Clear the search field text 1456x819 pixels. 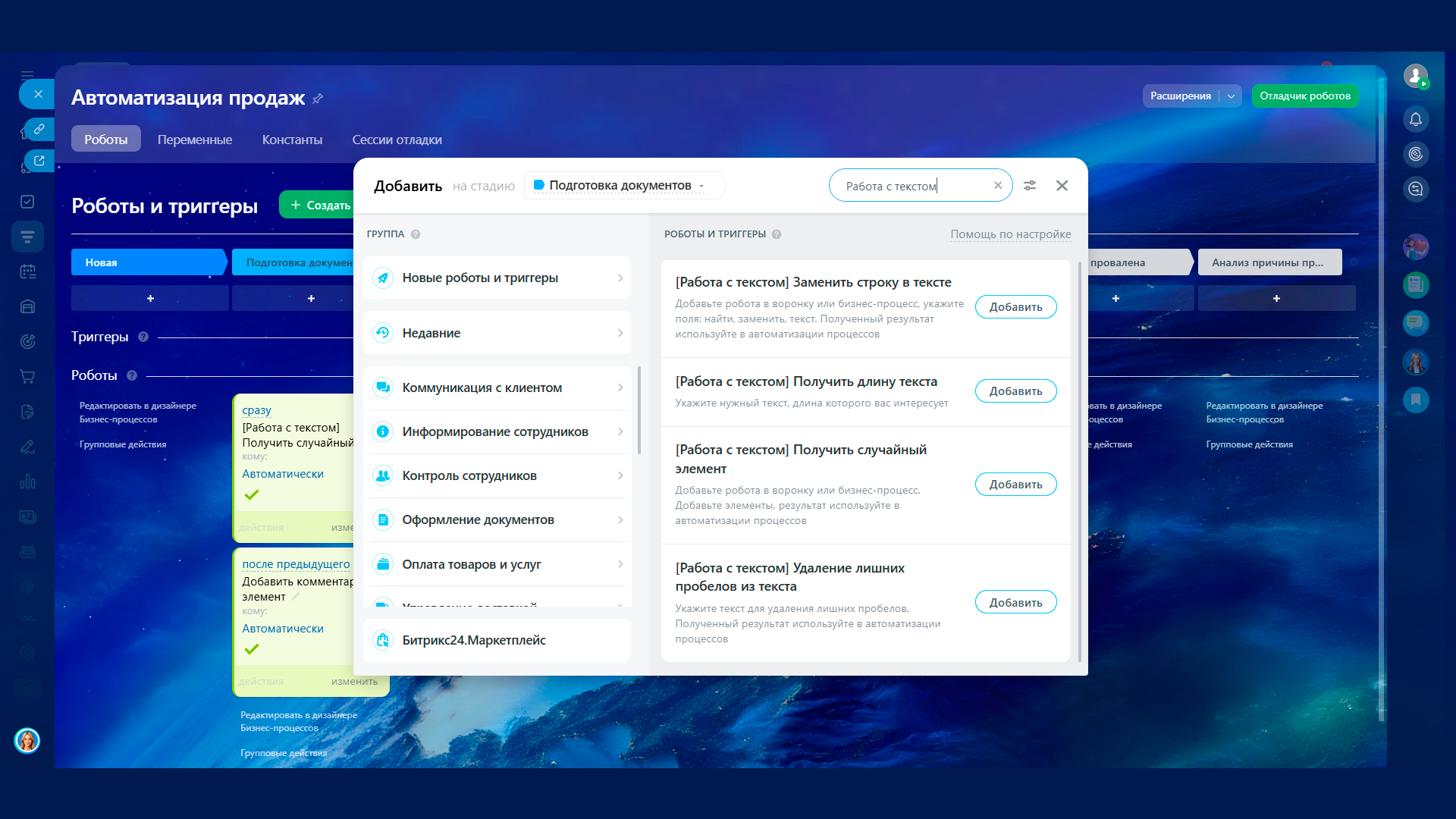pyautogui.click(x=998, y=186)
